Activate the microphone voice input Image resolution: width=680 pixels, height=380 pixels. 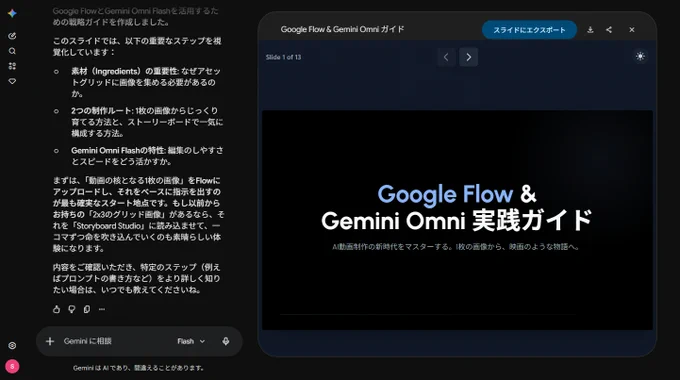click(x=226, y=341)
